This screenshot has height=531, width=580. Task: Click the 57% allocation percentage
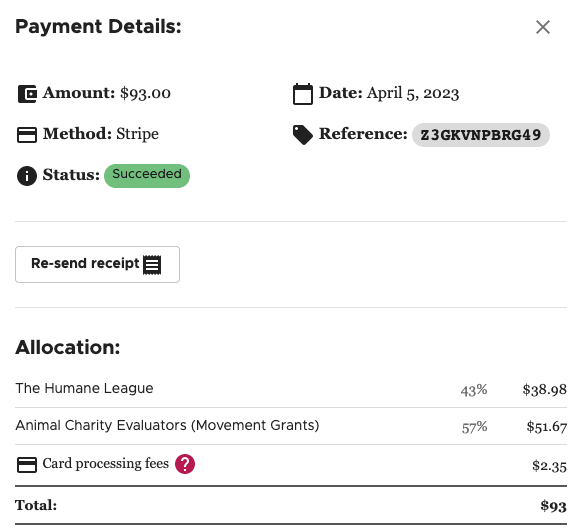474,427
